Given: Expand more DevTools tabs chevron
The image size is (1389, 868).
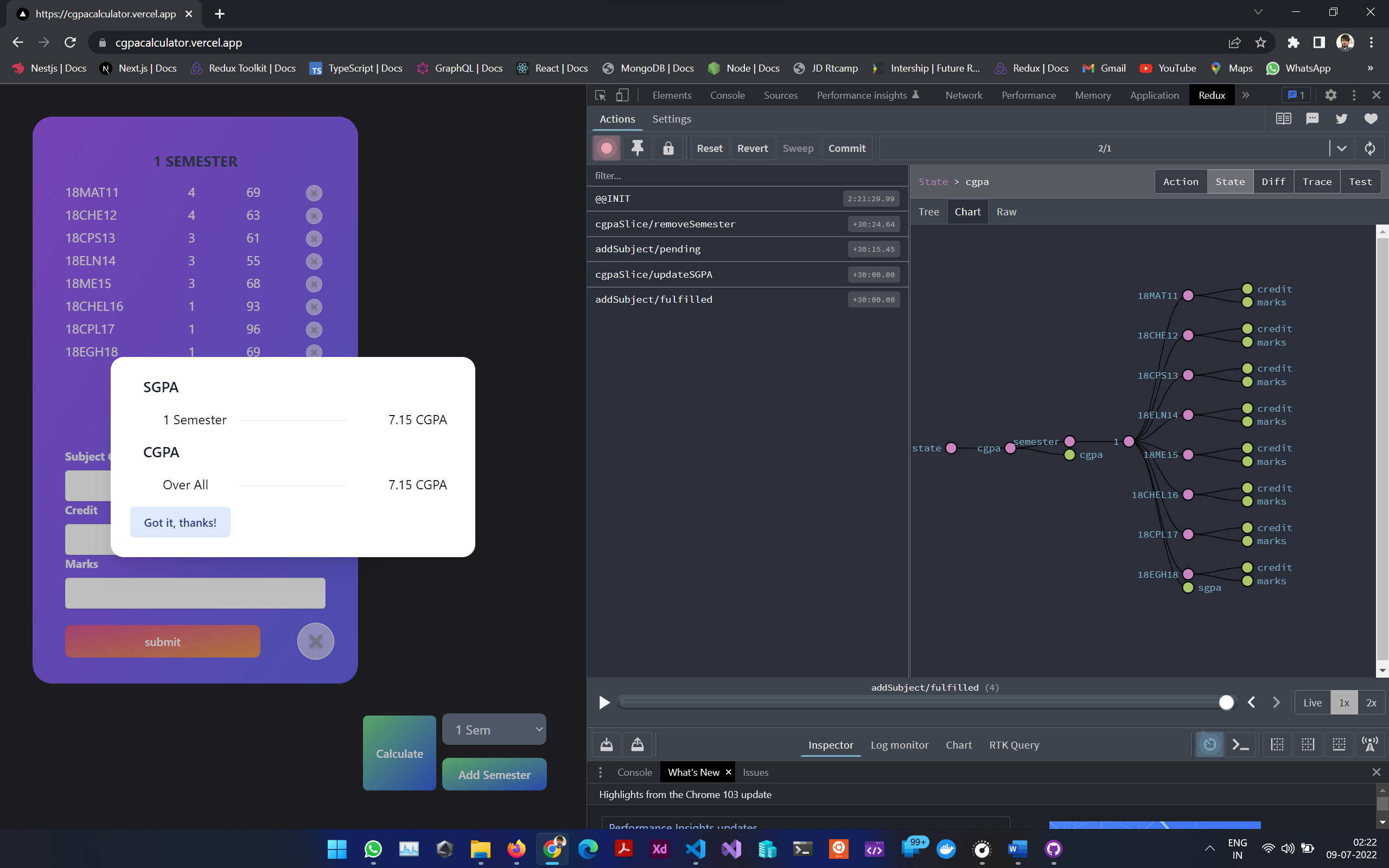Looking at the screenshot, I should point(1246,95).
